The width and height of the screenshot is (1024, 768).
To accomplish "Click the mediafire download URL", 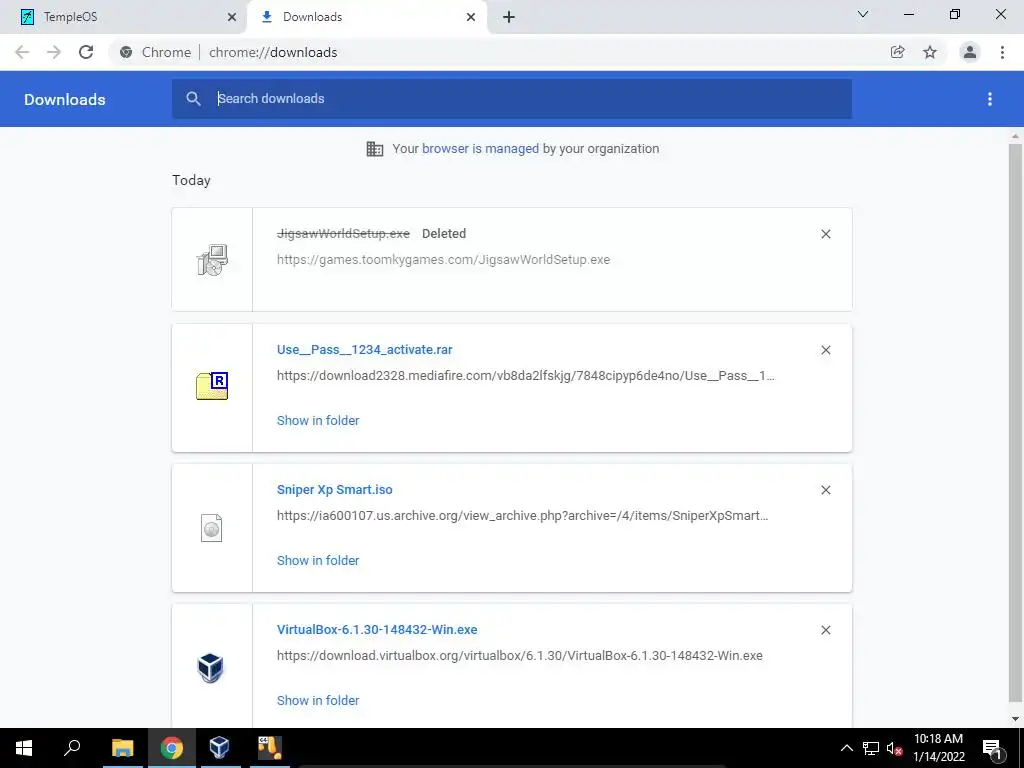I will (526, 376).
